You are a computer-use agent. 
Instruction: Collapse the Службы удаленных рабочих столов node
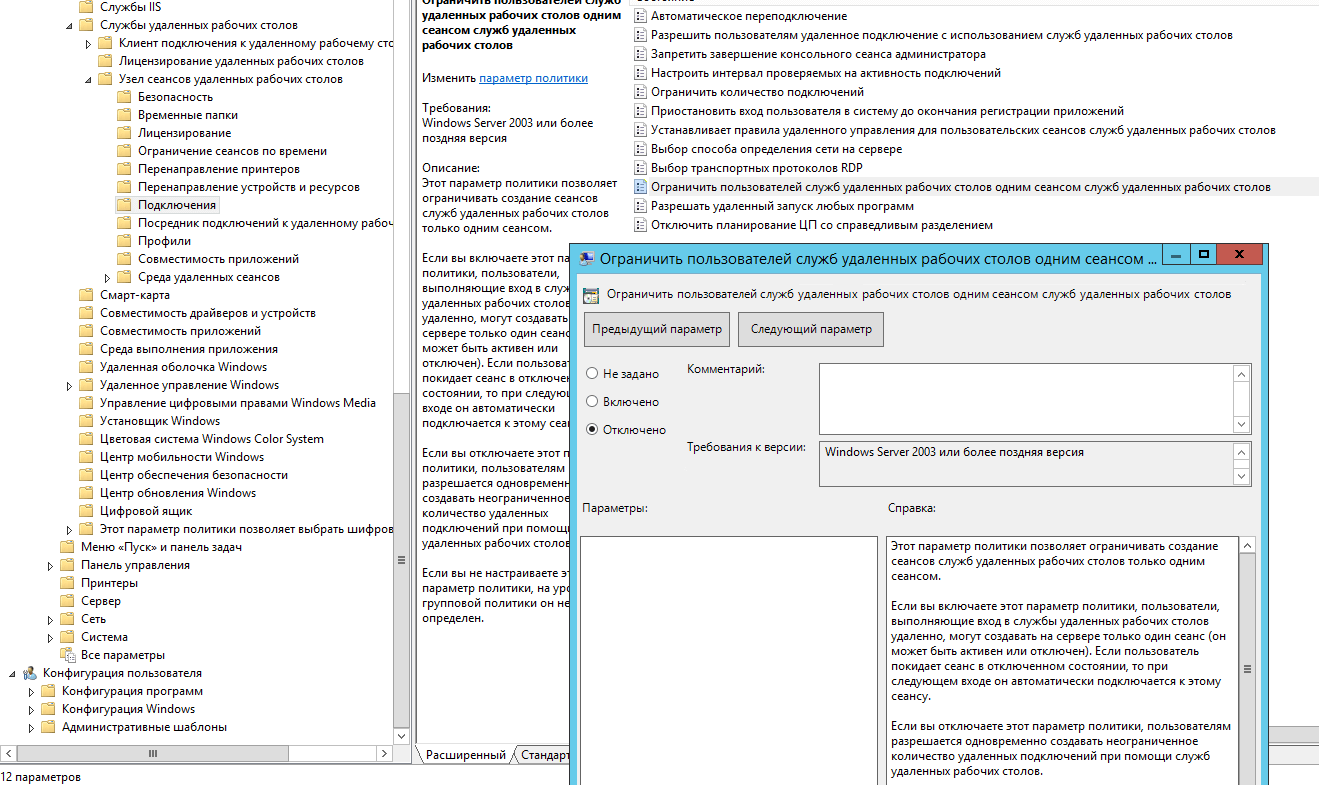point(70,25)
